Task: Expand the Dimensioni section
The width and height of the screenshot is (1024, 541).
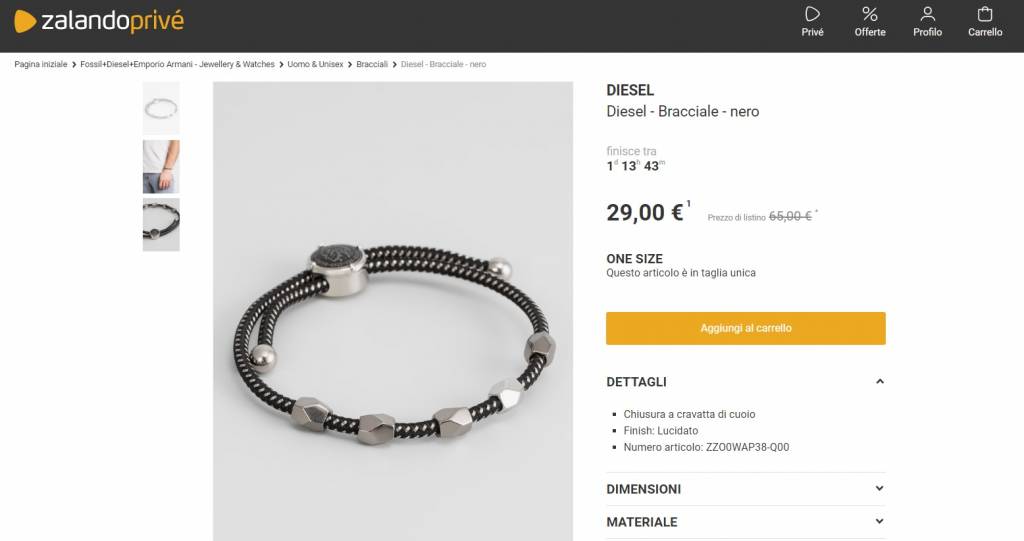Action: pos(746,489)
